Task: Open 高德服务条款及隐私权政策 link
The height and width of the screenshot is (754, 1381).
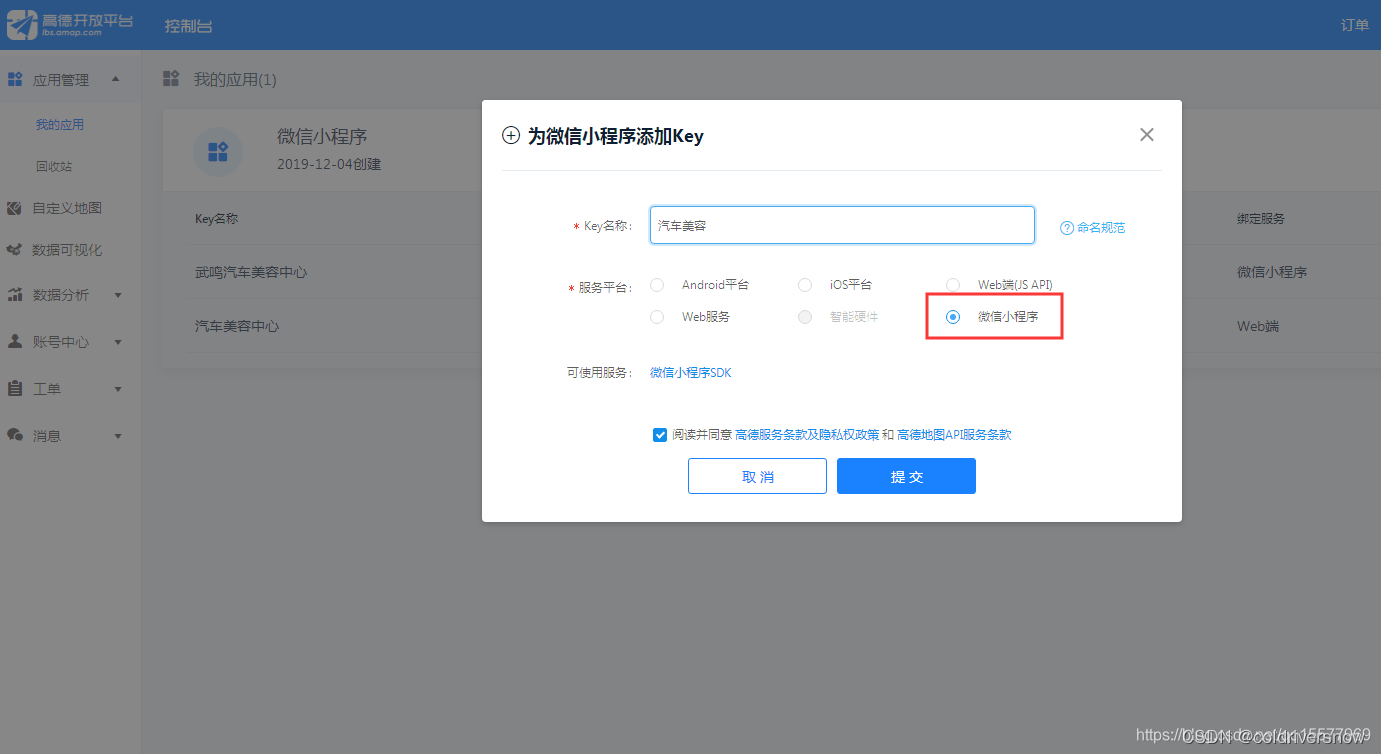Action: point(807,435)
